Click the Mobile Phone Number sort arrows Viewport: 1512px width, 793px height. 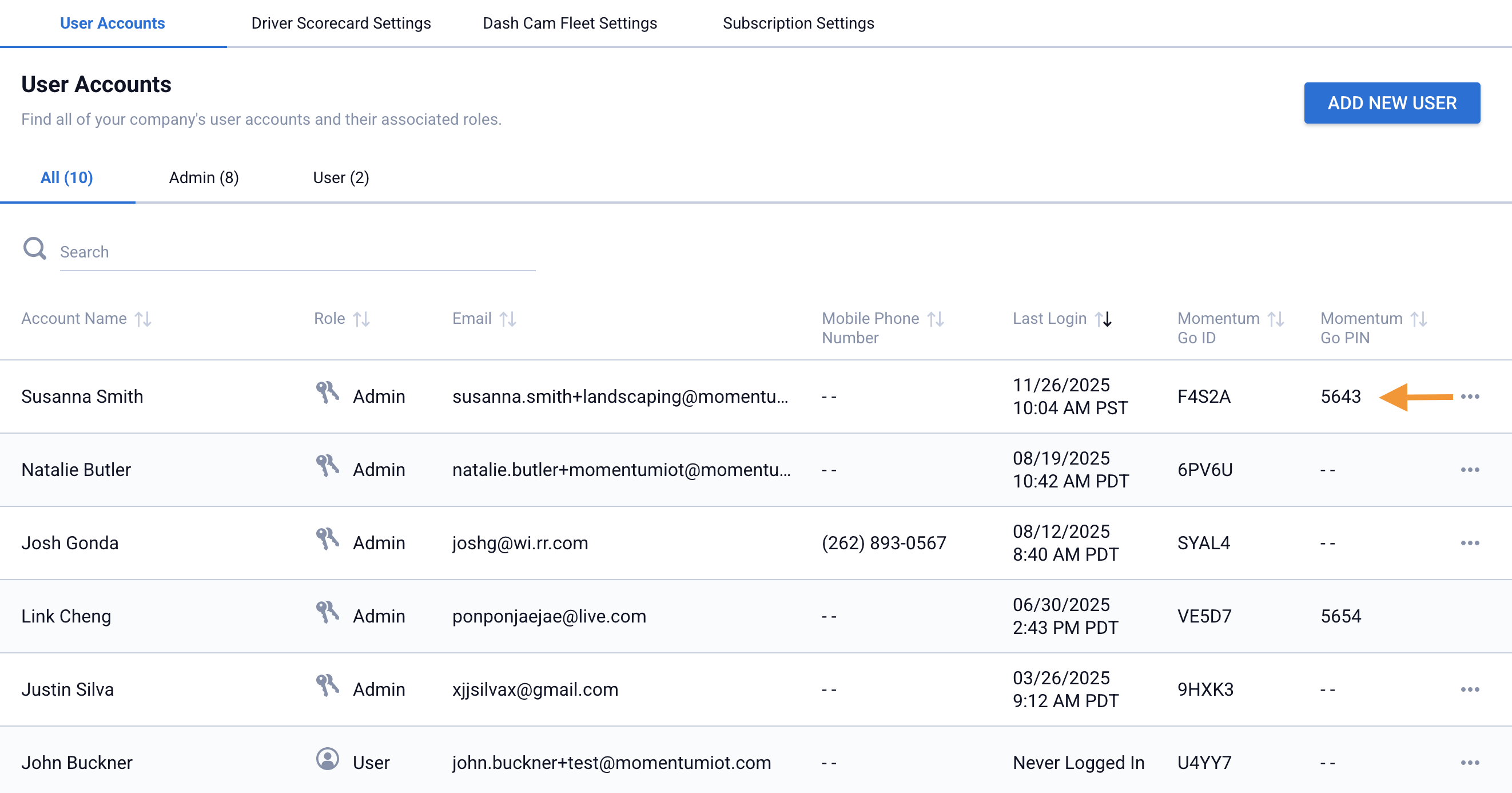(x=936, y=319)
